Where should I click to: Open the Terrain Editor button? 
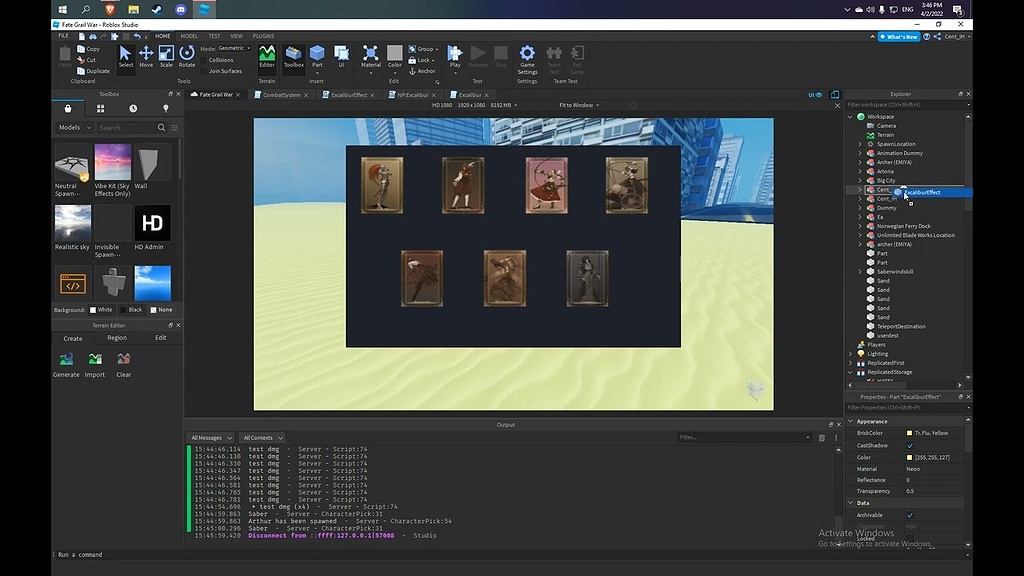267,56
